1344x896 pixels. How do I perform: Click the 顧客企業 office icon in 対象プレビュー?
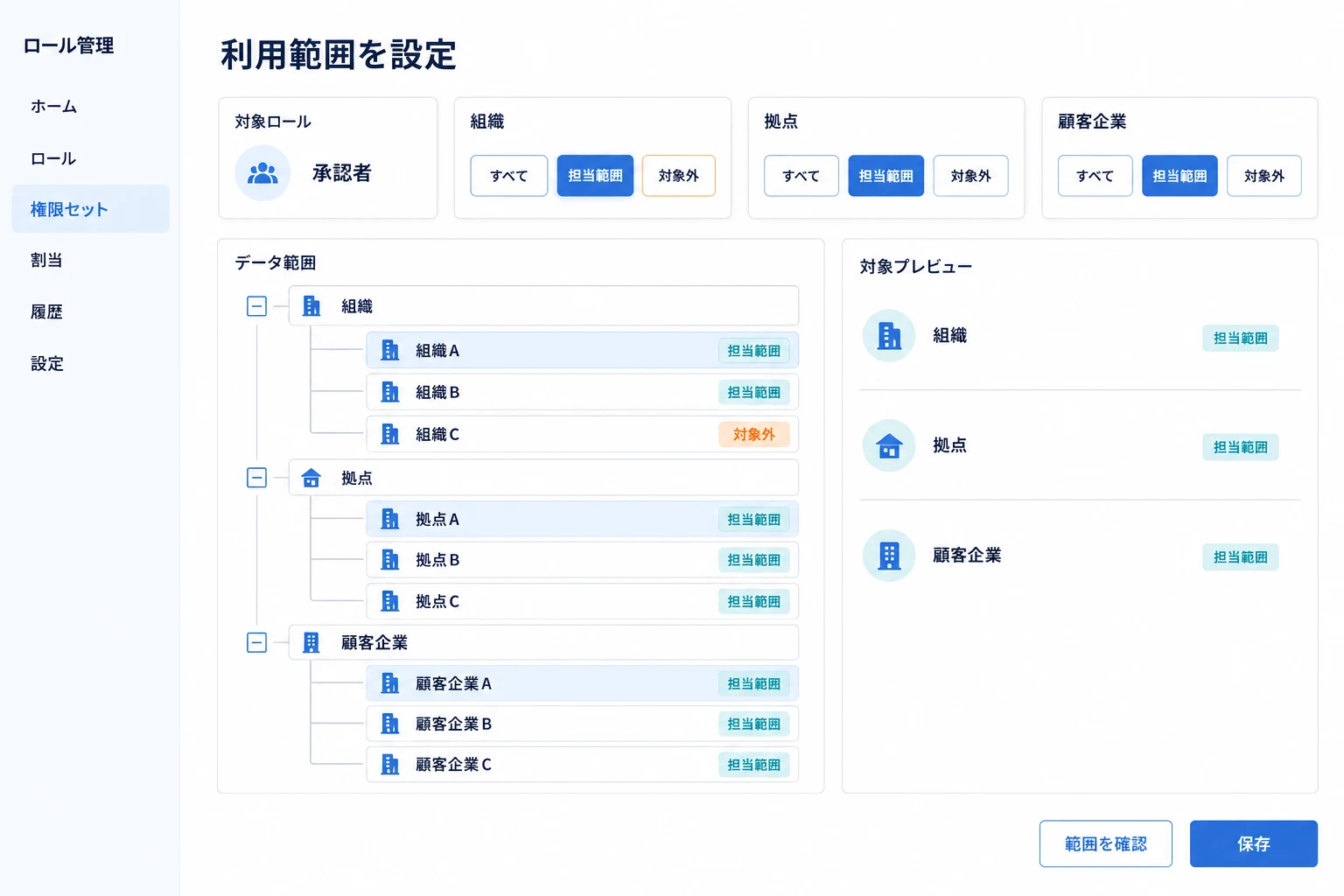(x=889, y=556)
